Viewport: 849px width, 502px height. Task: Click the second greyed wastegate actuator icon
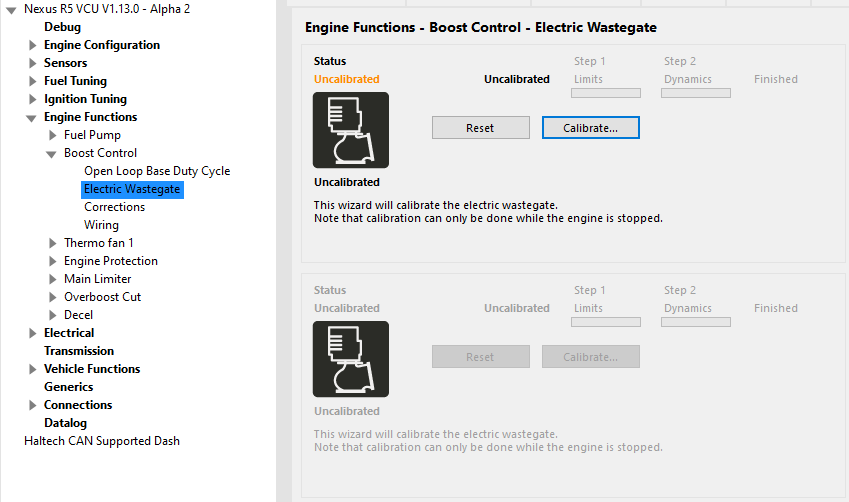coord(351,359)
